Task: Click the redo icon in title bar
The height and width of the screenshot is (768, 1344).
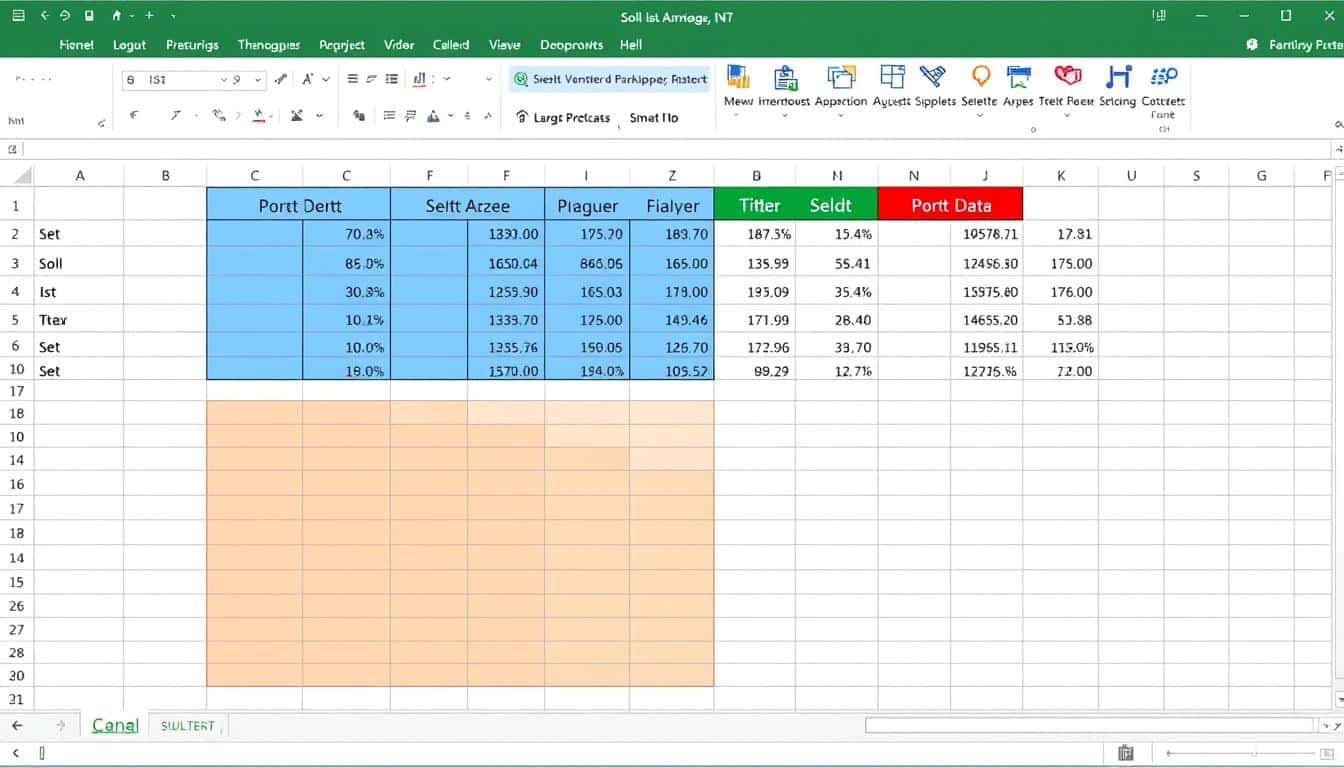Action: click(65, 16)
